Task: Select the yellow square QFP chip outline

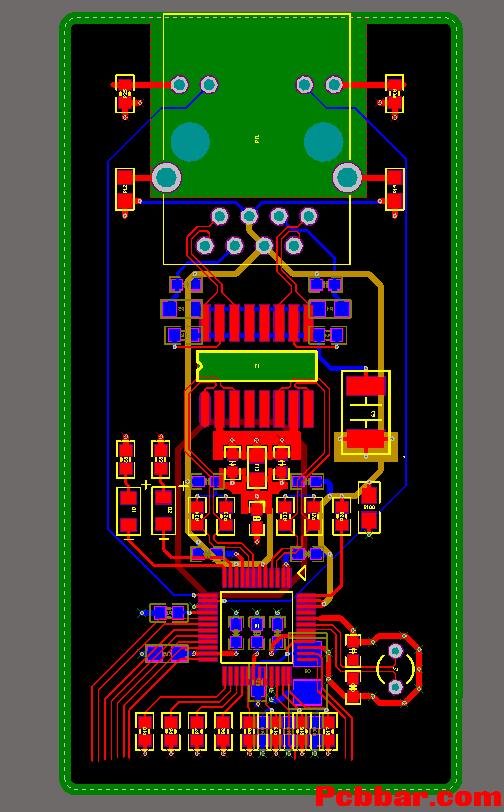Action: pyautogui.click(x=256, y=627)
